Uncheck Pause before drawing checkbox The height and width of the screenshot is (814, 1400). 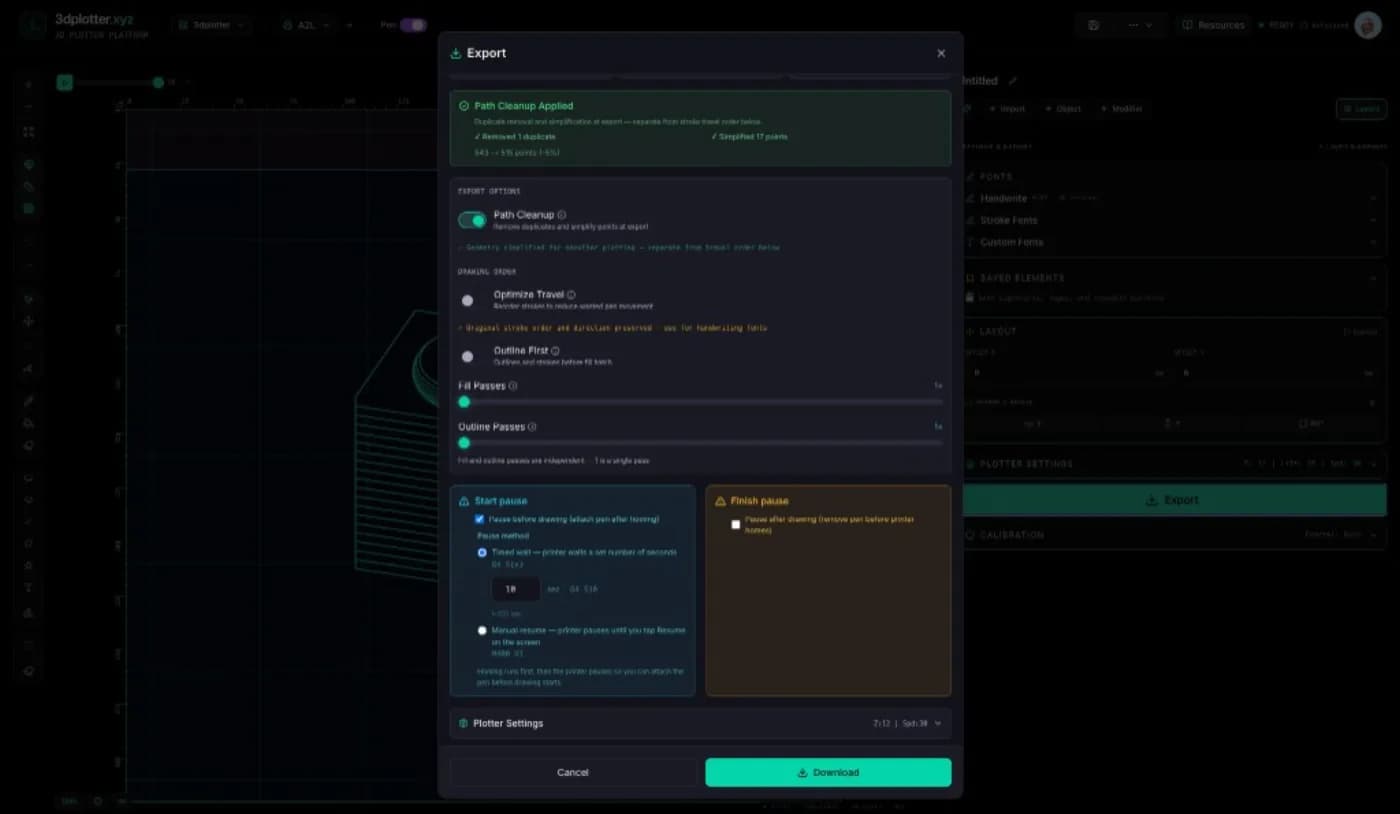pos(480,519)
